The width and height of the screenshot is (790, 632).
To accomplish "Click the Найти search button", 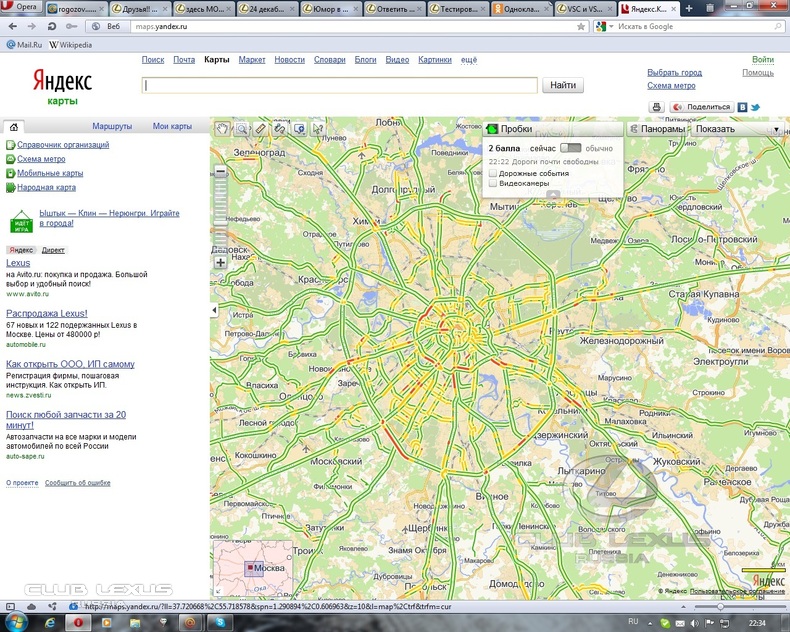I will coord(563,85).
